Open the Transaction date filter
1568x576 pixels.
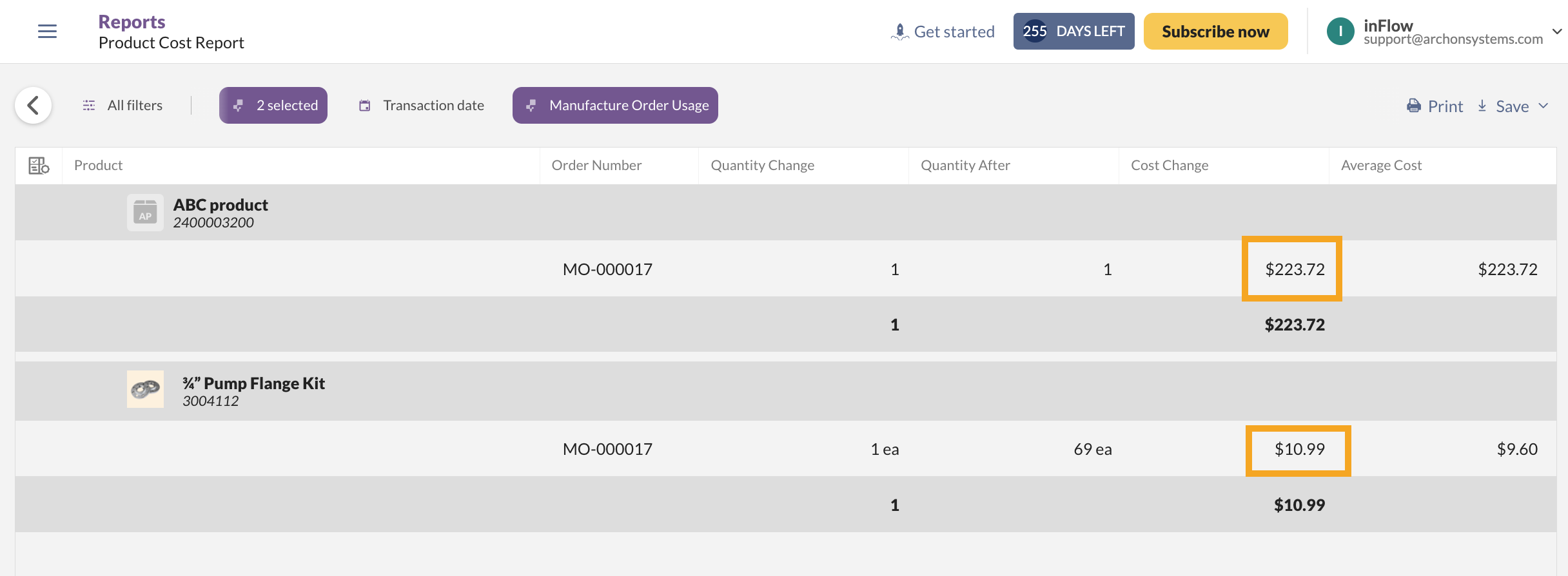(x=422, y=105)
